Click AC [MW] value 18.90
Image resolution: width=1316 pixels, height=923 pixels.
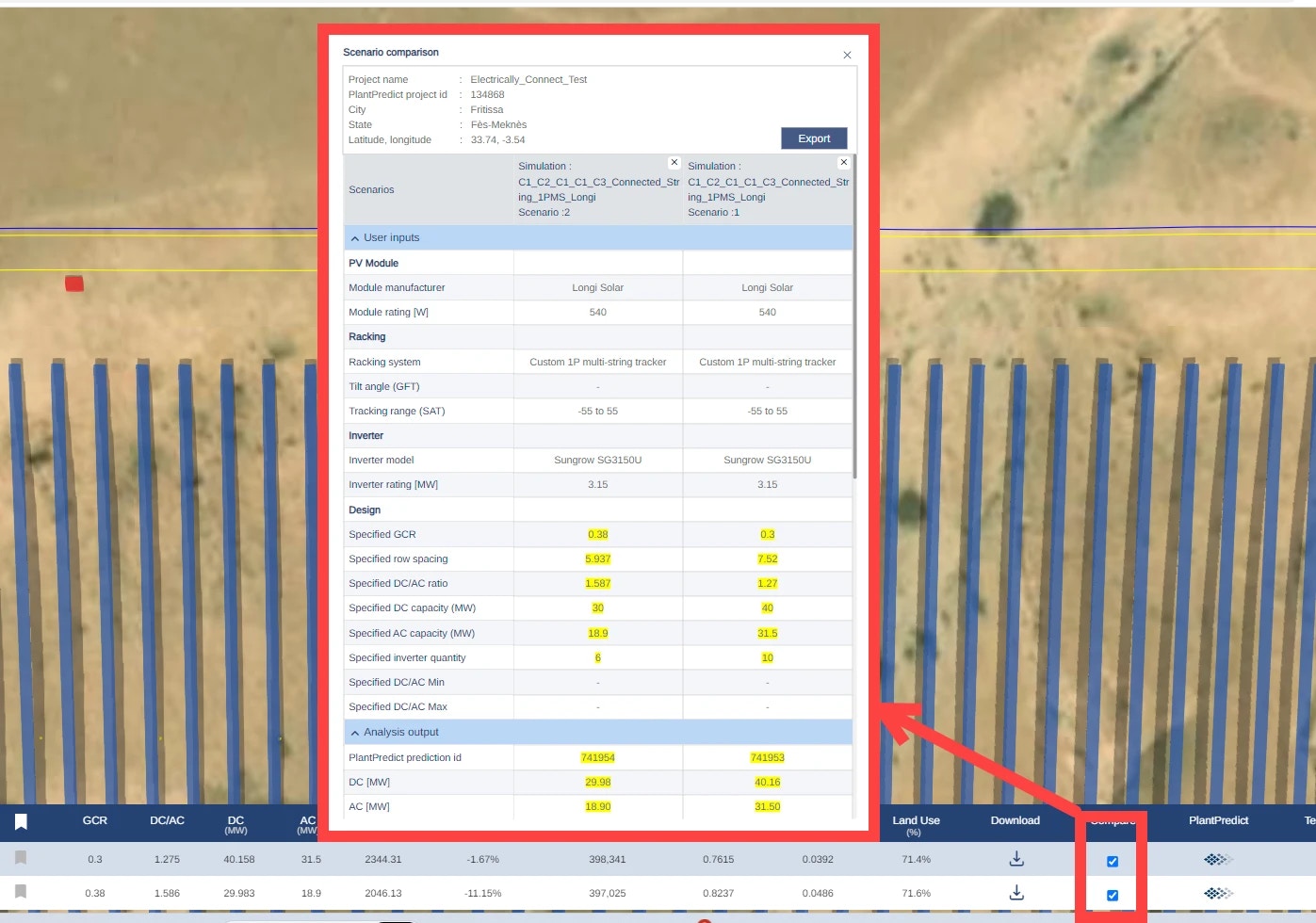pyautogui.click(x=598, y=806)
